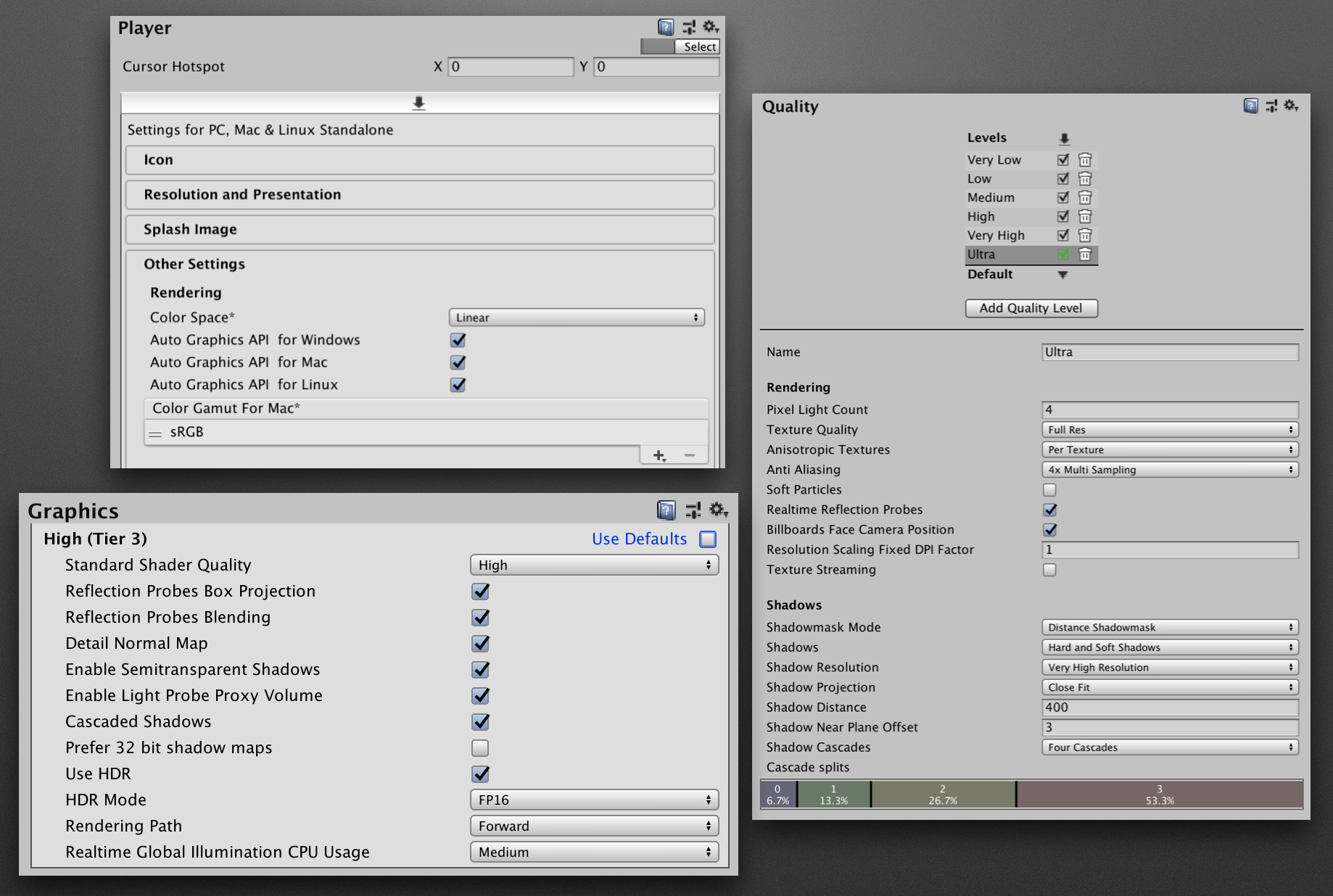This screenshot has width=1333, height=896.
Task: Toggle Medium level checkbox
Action: (1063, 198)
